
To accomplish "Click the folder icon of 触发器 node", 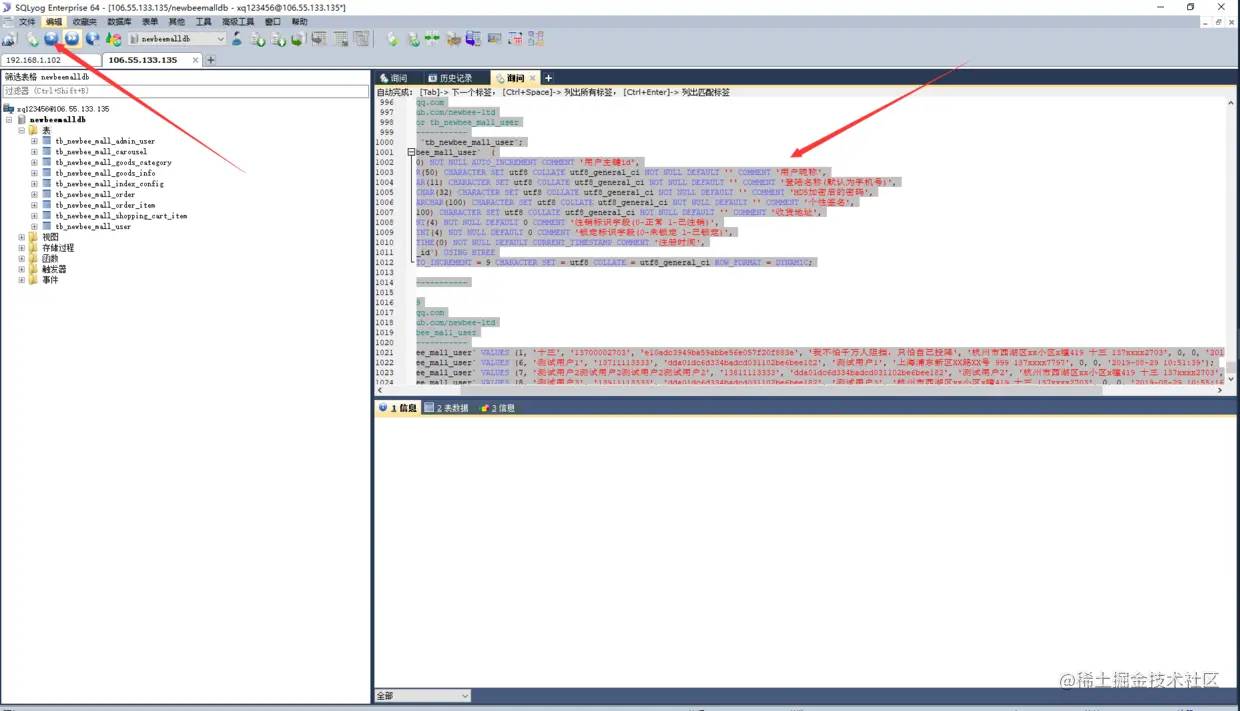I will [33, 269].
